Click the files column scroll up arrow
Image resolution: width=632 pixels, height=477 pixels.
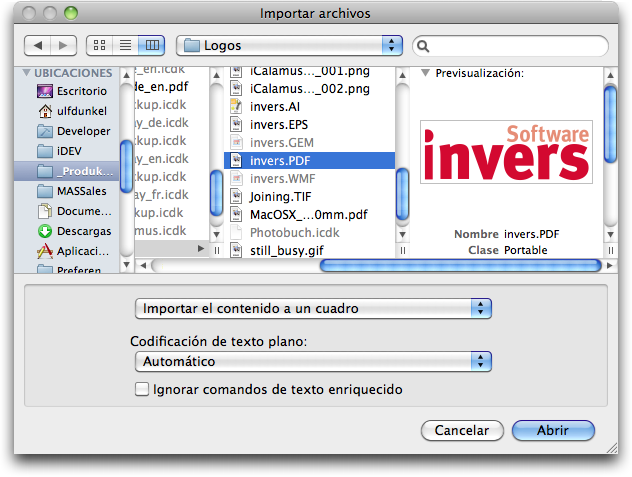402,75
